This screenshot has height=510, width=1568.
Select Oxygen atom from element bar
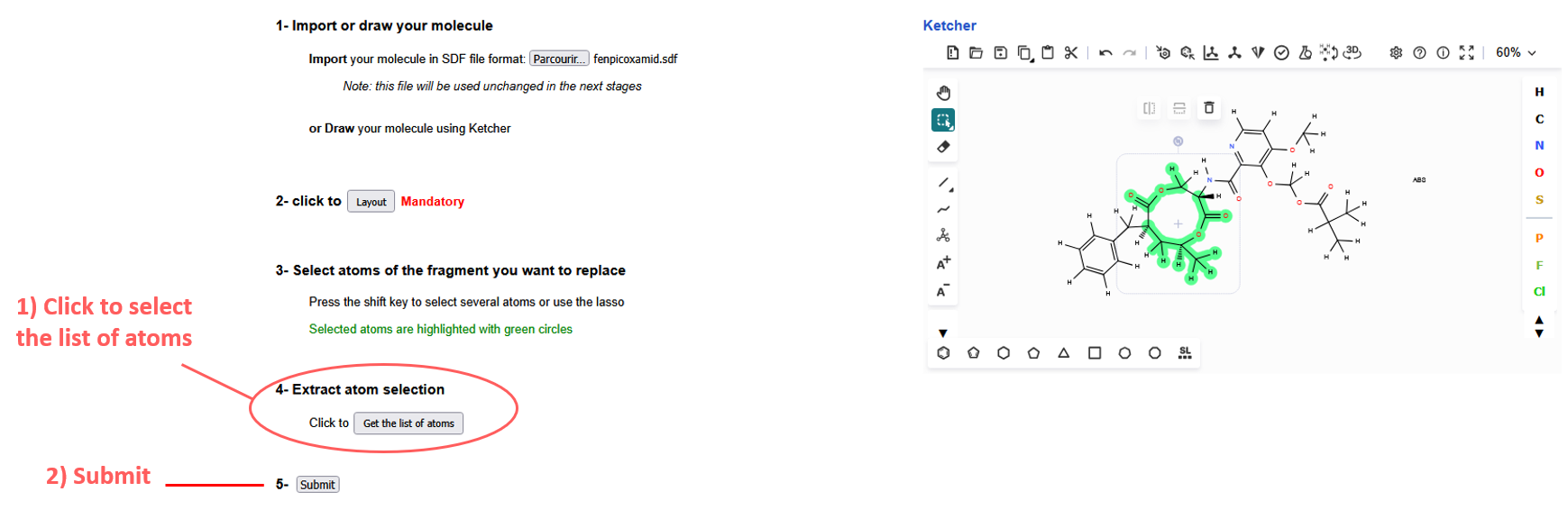click(1539, 172)
